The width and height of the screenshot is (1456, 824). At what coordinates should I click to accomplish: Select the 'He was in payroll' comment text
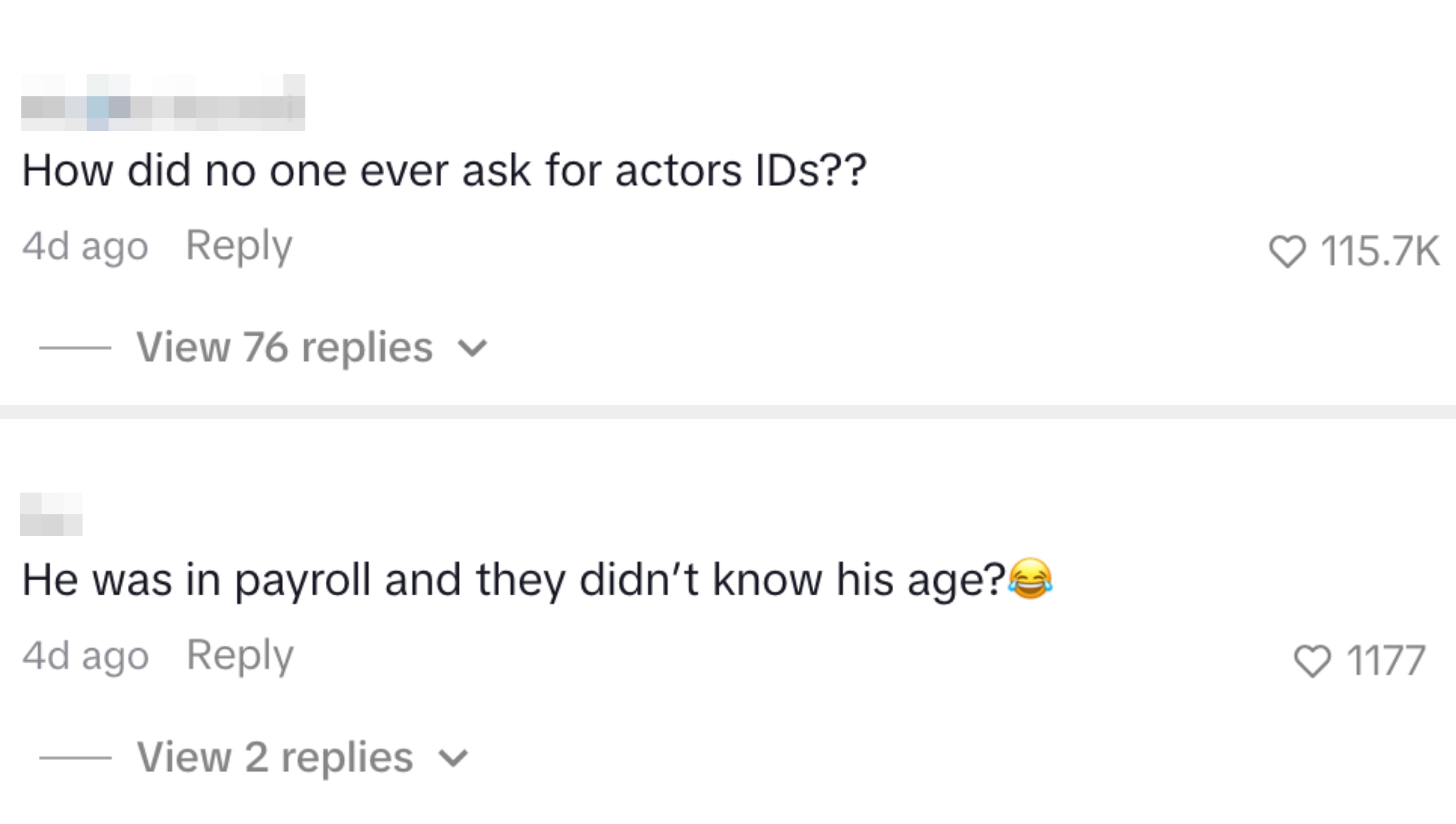tap(512, 580)
